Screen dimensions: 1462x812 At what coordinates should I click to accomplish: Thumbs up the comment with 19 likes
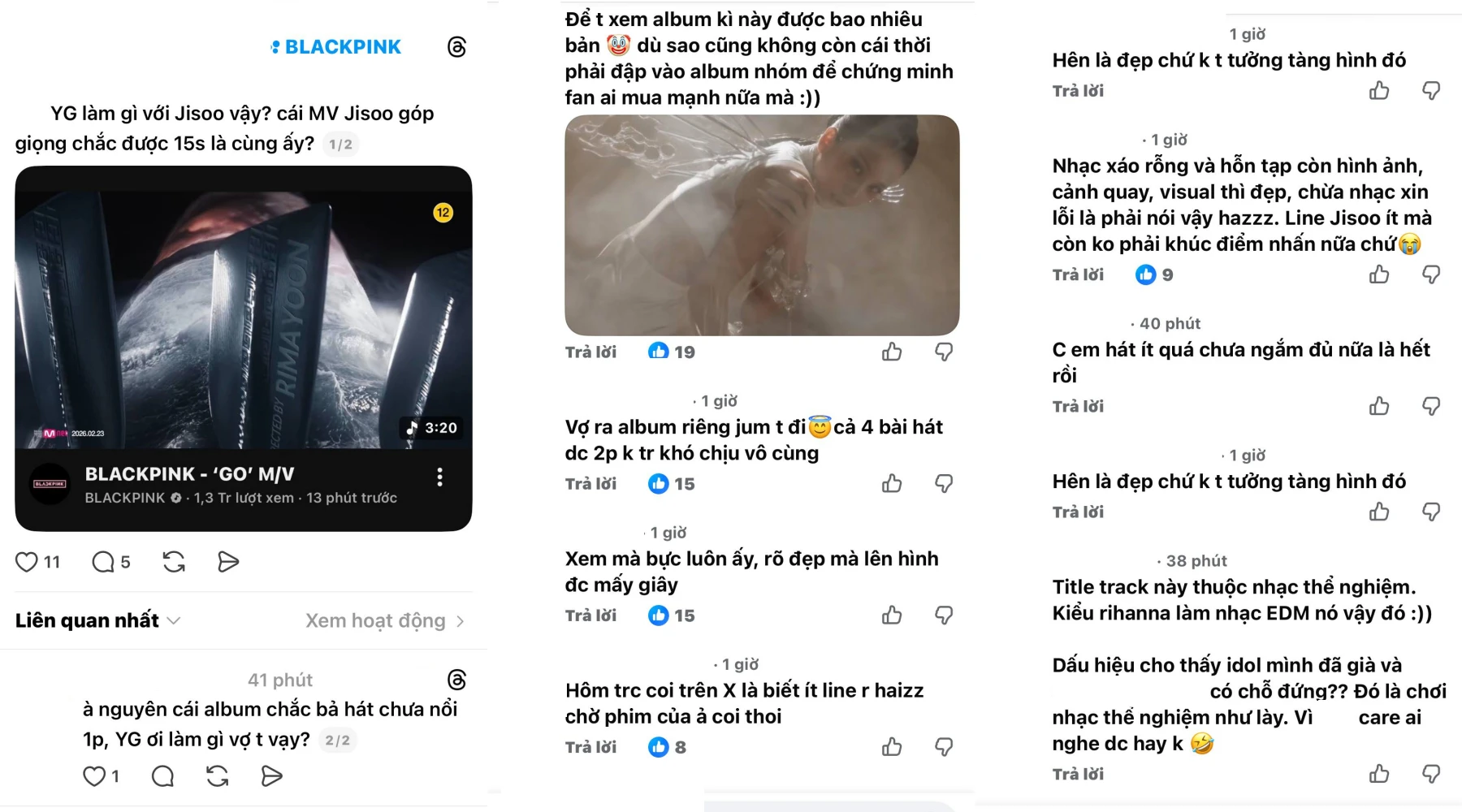[x=892, y=352]
